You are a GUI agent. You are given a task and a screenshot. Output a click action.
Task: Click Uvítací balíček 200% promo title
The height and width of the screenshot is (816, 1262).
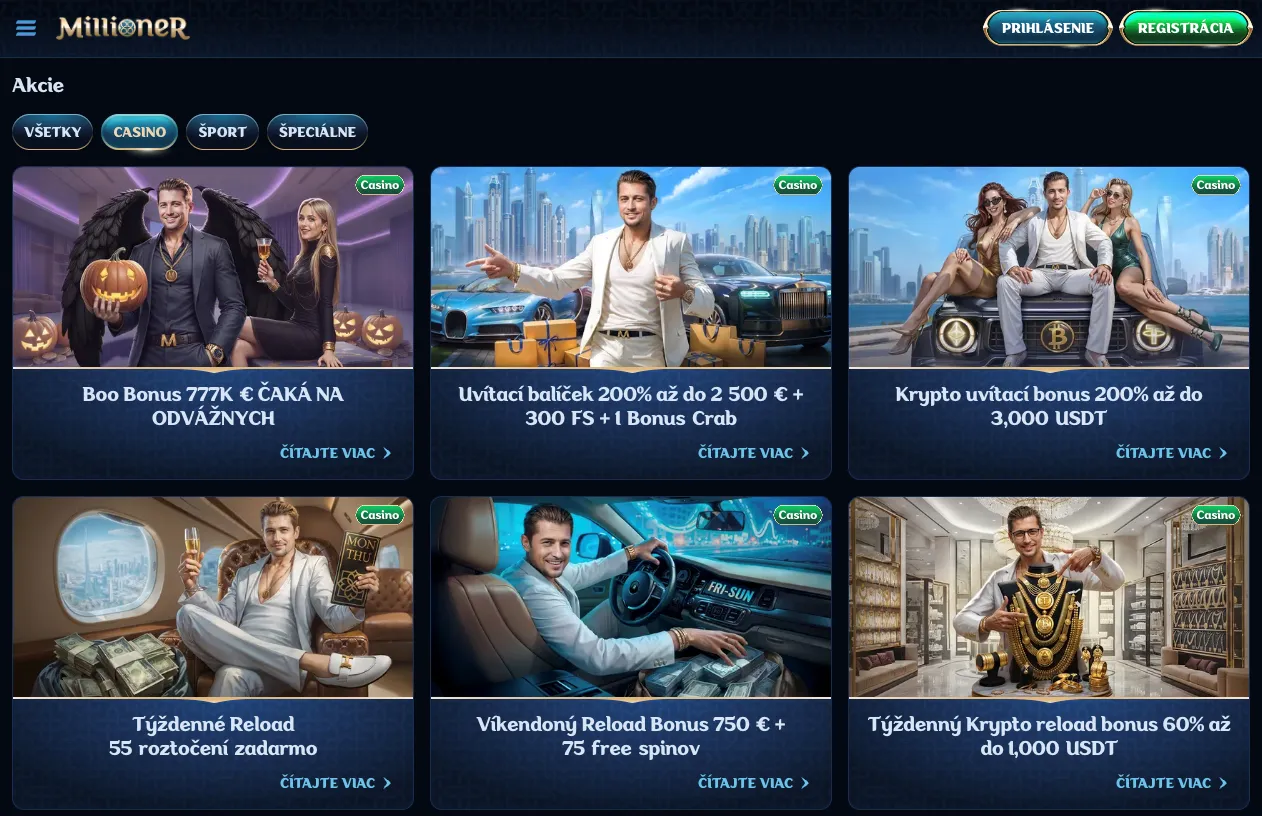point(631,406)
